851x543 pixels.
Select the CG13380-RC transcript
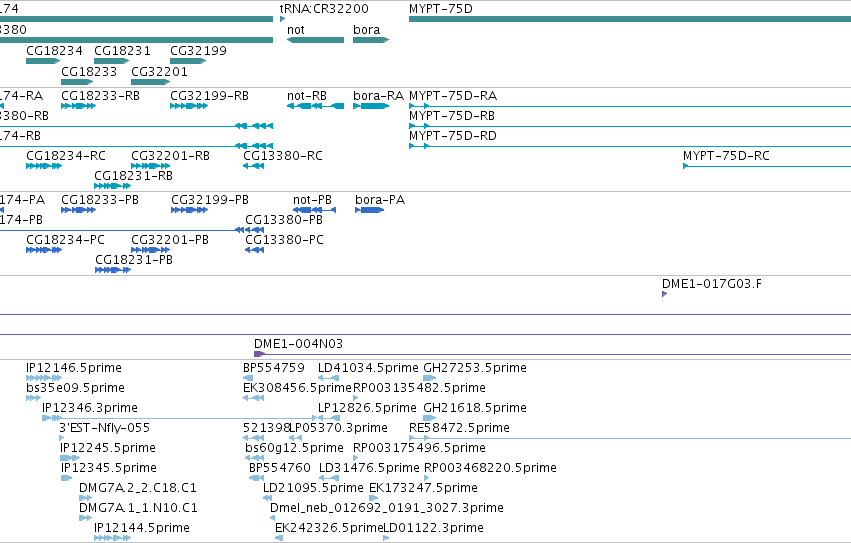point(253,166)
